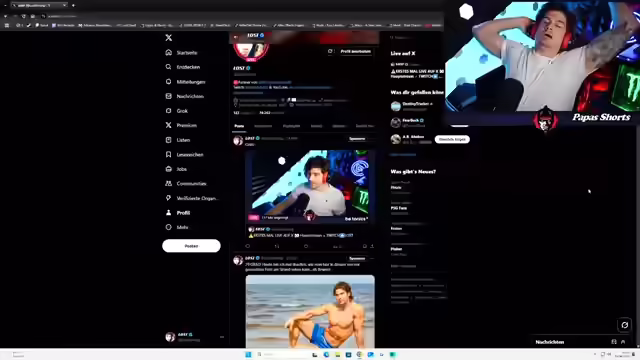Click first suggested account avatar
Screen dimensions: 640x360
click(396, 106)
